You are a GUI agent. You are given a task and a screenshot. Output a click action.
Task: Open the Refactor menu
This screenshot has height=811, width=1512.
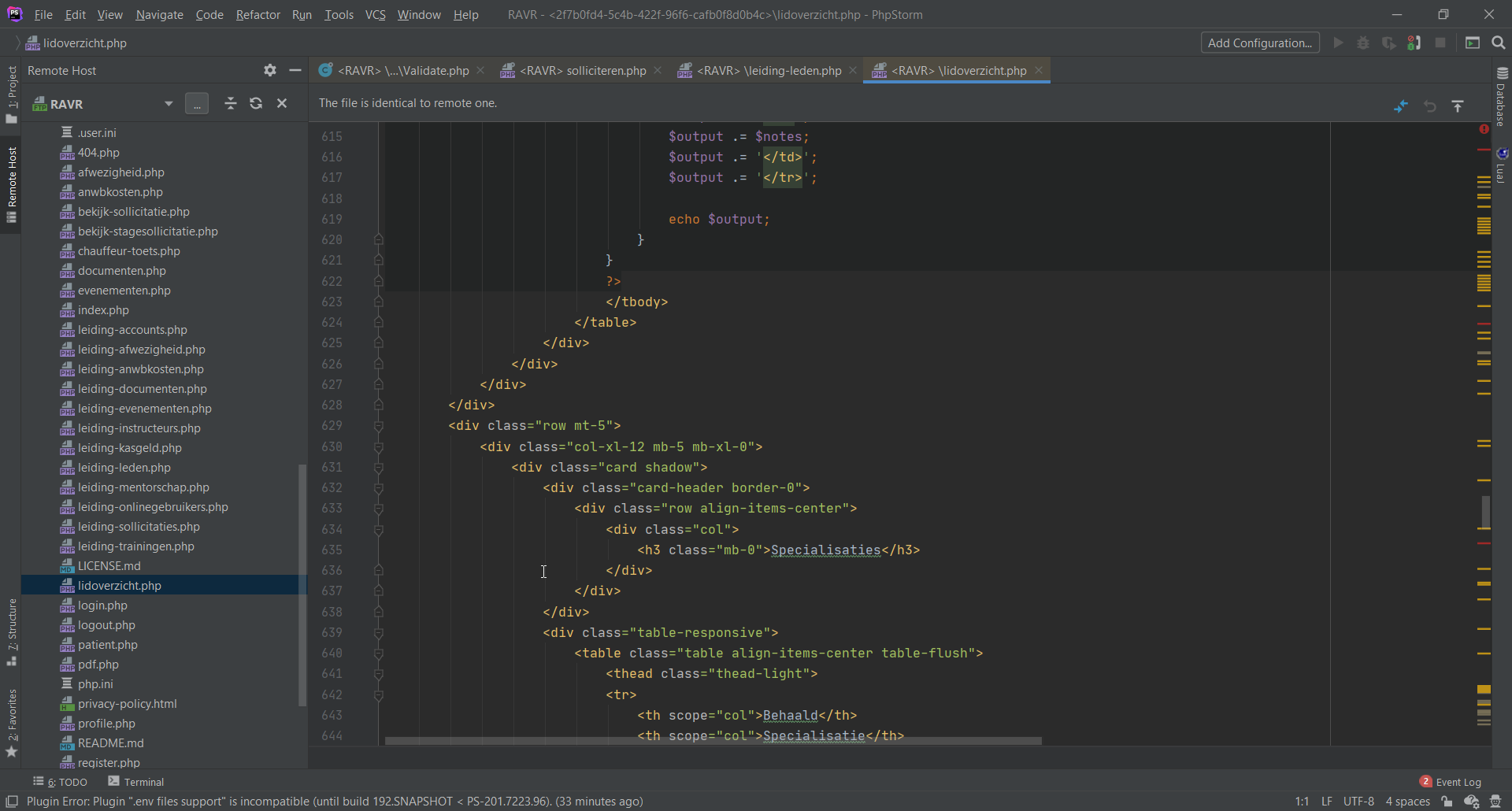pos(258,14)
